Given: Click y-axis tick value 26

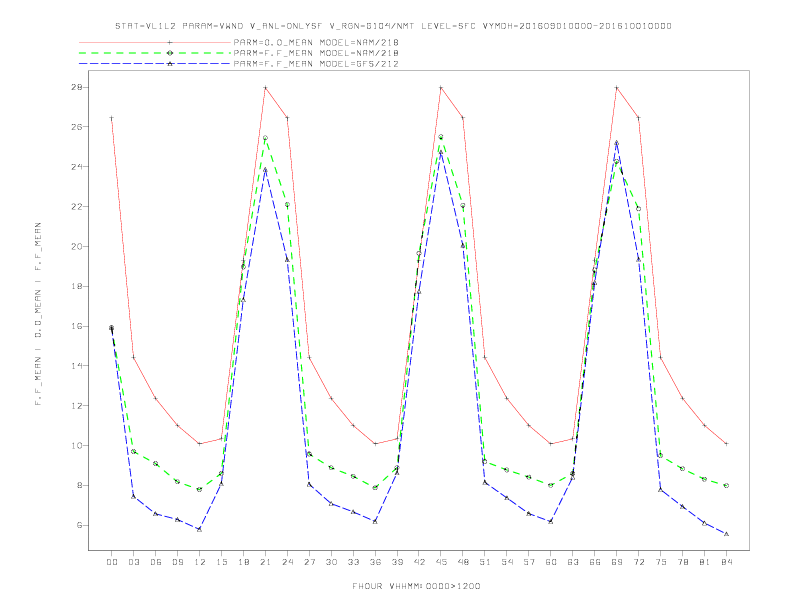Looking at the screenshot, I should (77, 127).
